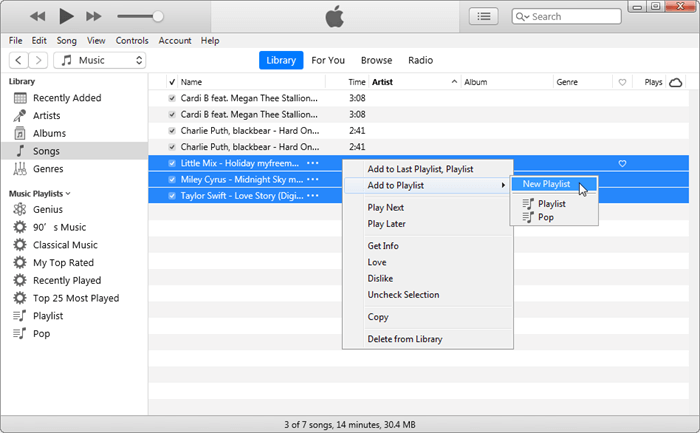Image resolution: width=700 pixels, height=433 pixels.
Task: Open the Genius playlist
Action: 74,209
